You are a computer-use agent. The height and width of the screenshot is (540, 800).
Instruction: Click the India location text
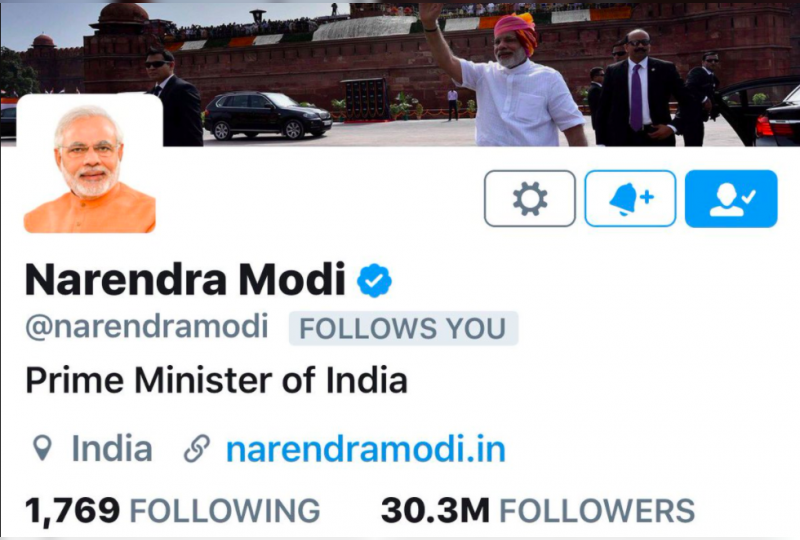pos(112,449)
